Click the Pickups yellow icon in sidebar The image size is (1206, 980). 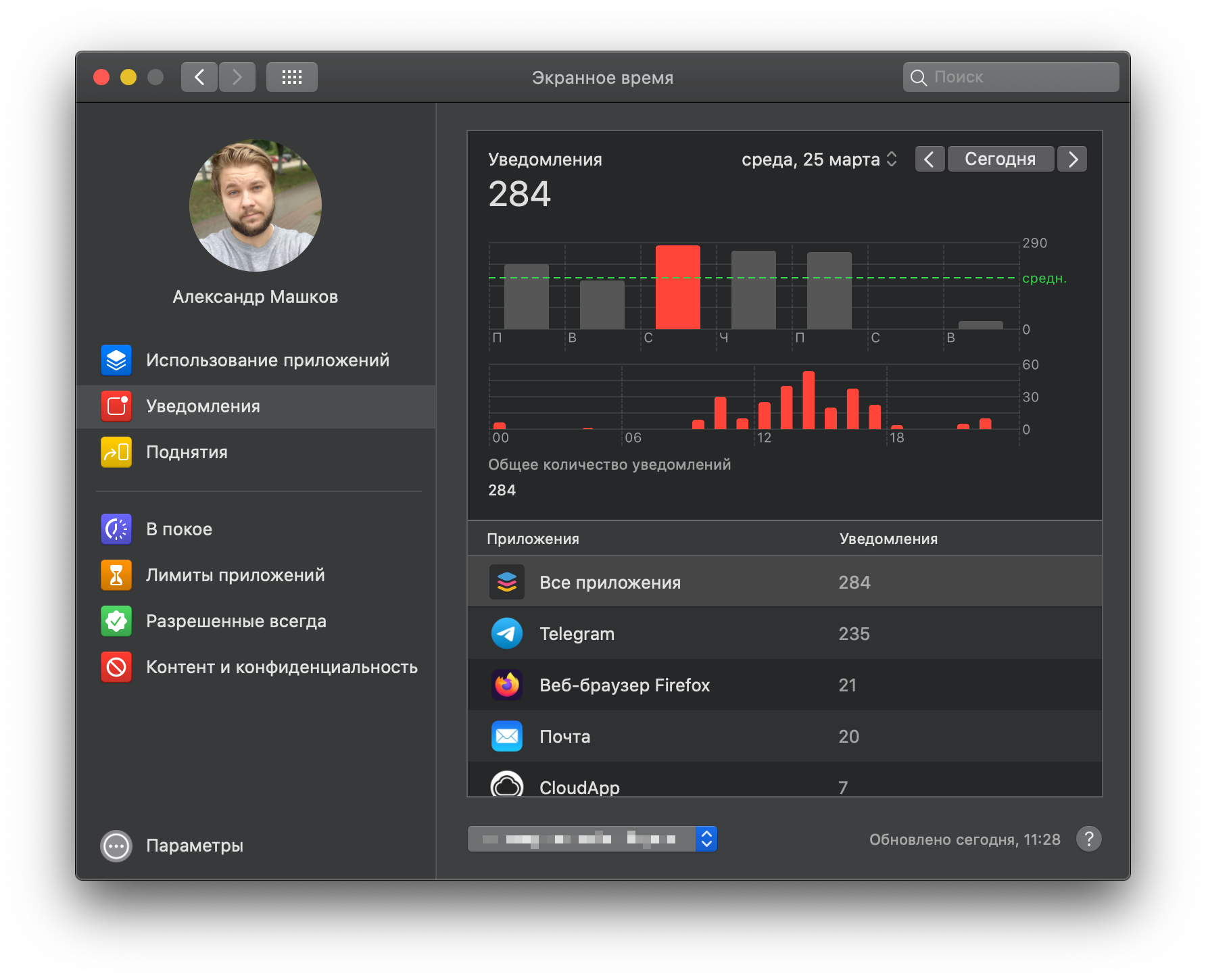coord(116,452)
